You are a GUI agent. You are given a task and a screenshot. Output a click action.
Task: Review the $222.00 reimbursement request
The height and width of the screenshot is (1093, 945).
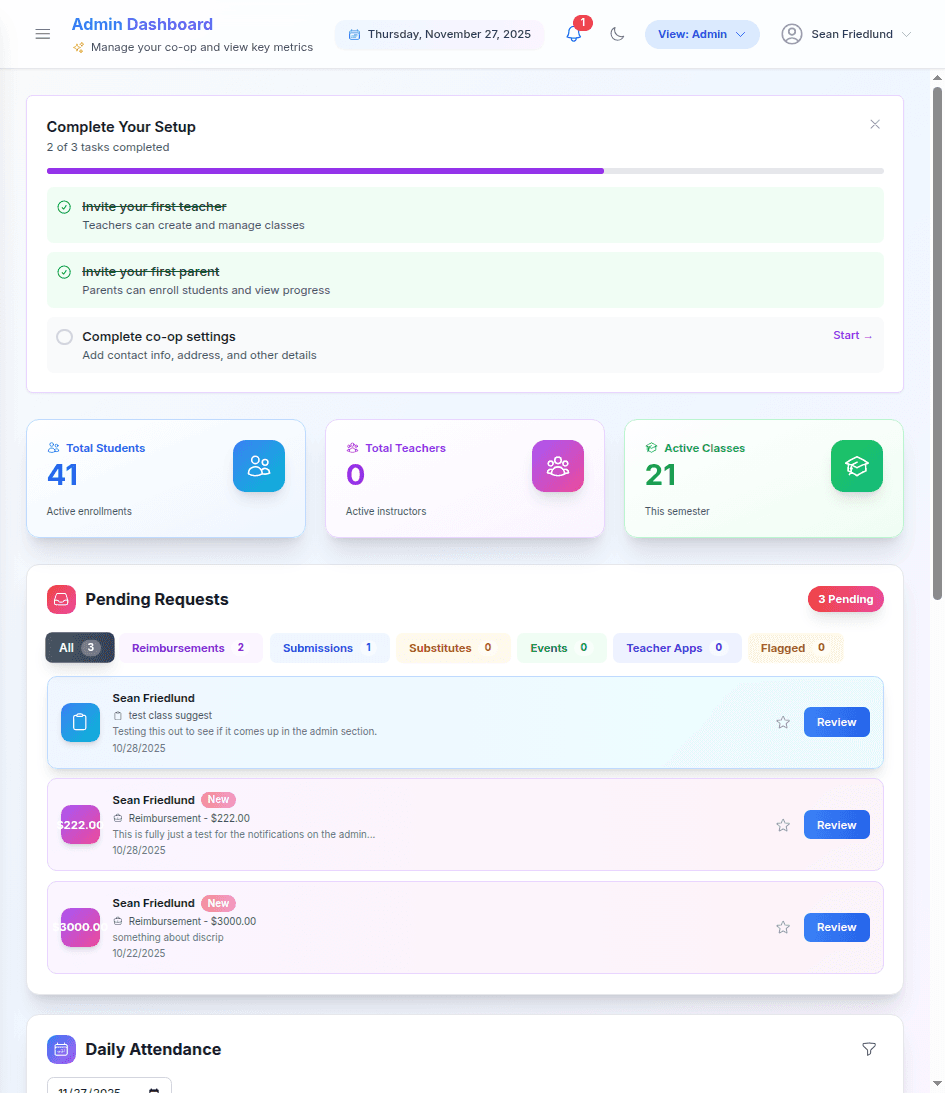coord(836,824)
